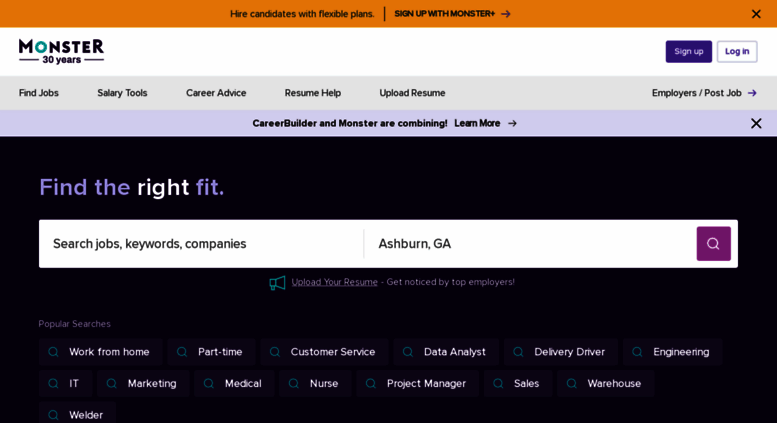Click the magnifier icon in Warehouse chip
The width and height of the screenshot is (777, 423).
point(571,383)
